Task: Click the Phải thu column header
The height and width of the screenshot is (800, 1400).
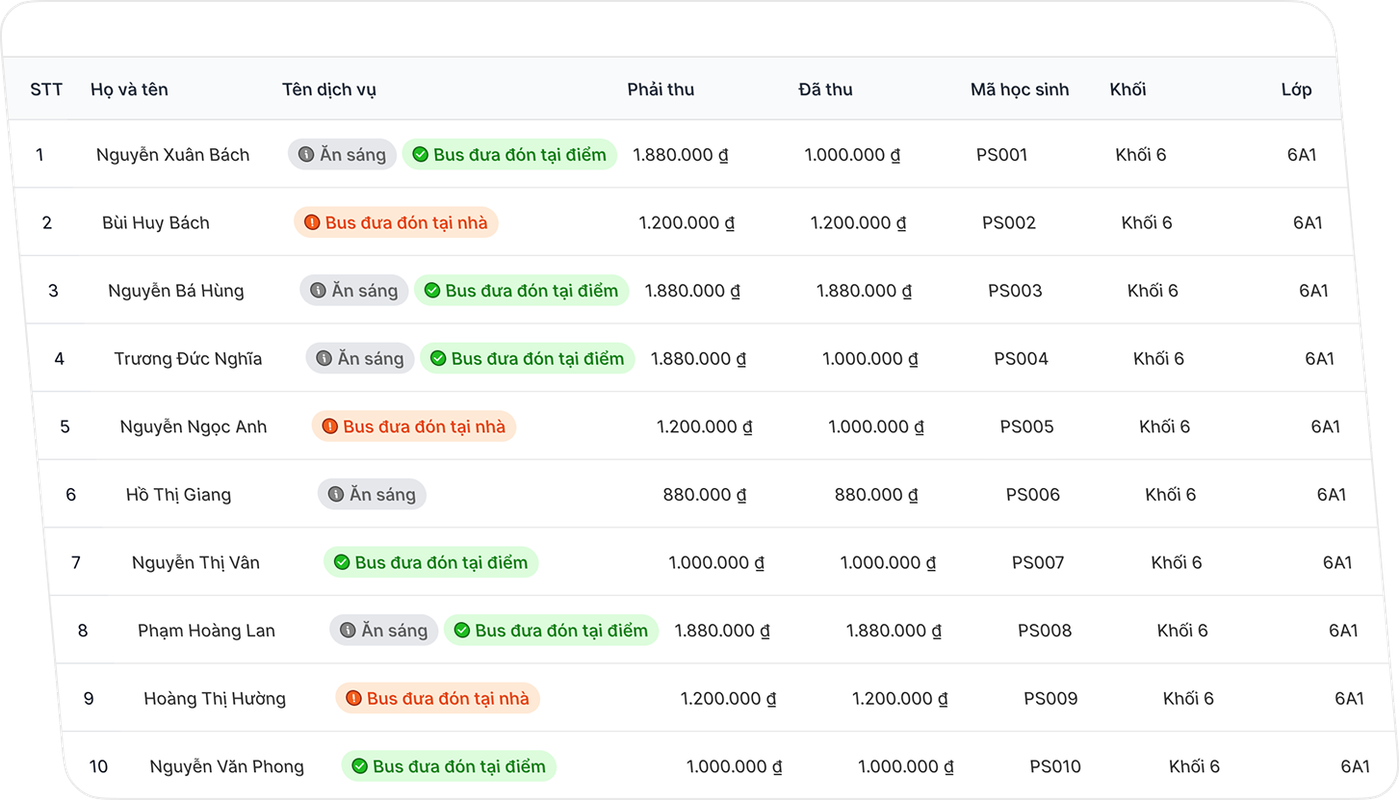Action: [661, 90]
